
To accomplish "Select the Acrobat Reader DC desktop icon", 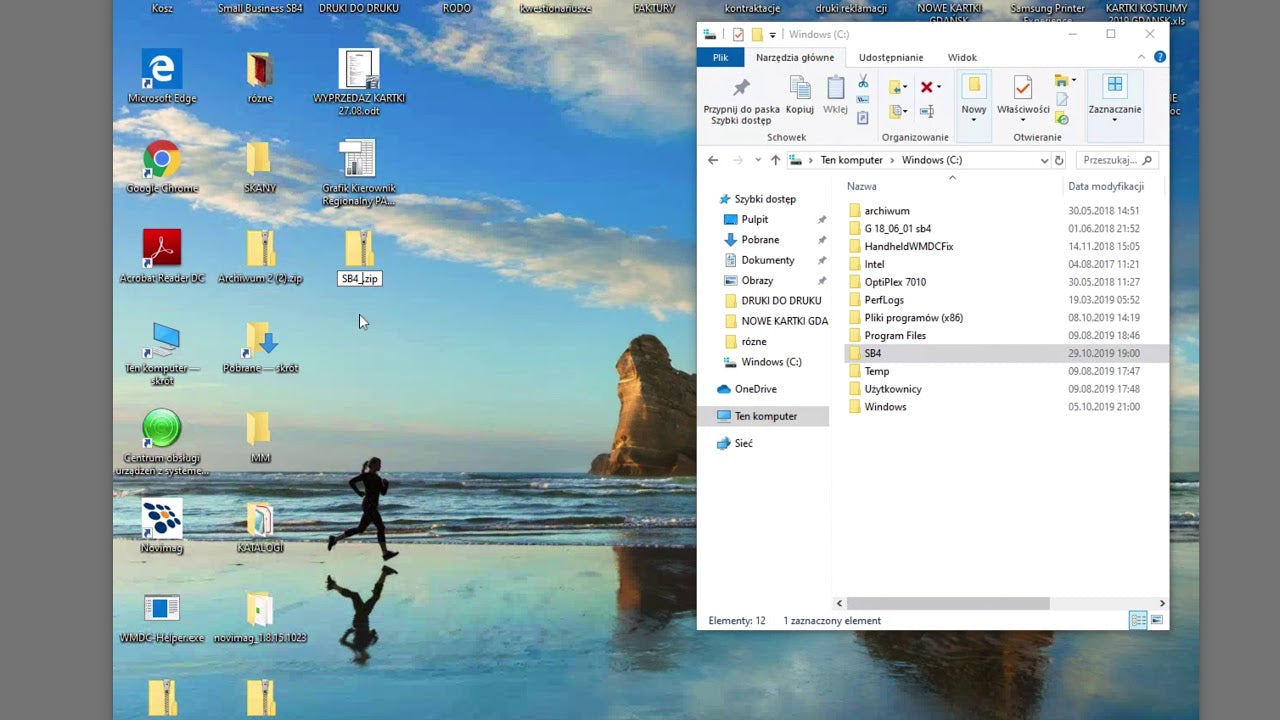I will [x=162, y=256].
